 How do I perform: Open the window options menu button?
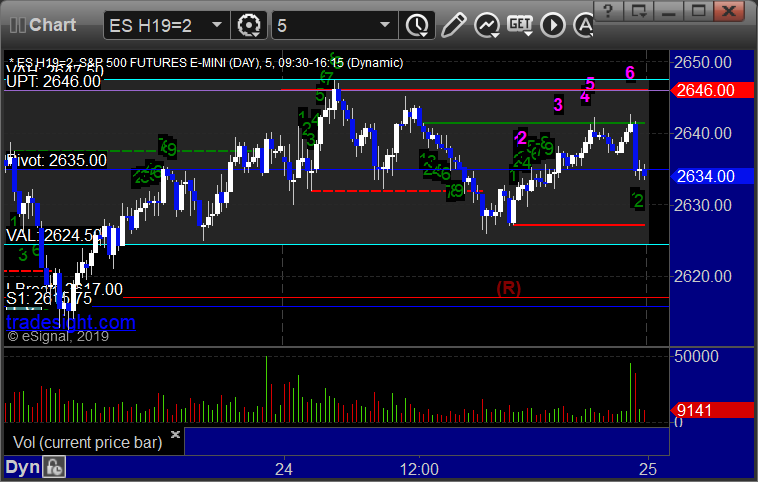[x=638, y=10]
